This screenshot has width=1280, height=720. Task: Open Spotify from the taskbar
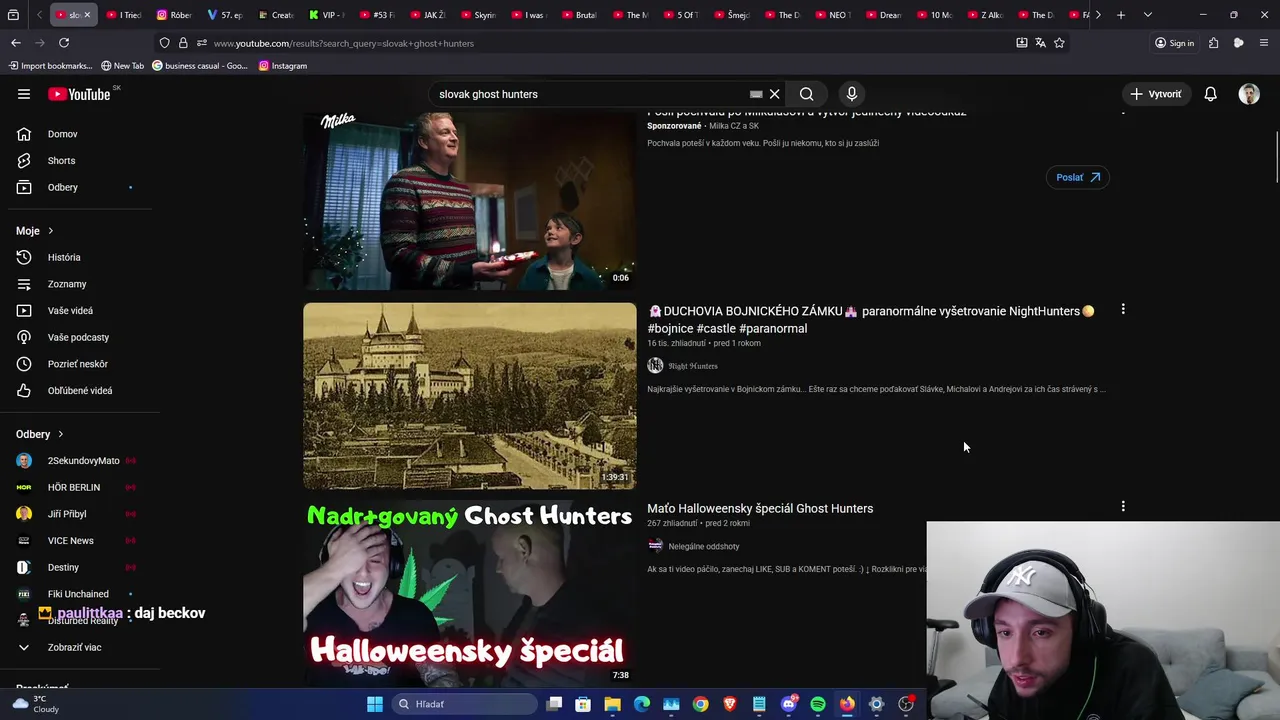(x=818, y=704)
